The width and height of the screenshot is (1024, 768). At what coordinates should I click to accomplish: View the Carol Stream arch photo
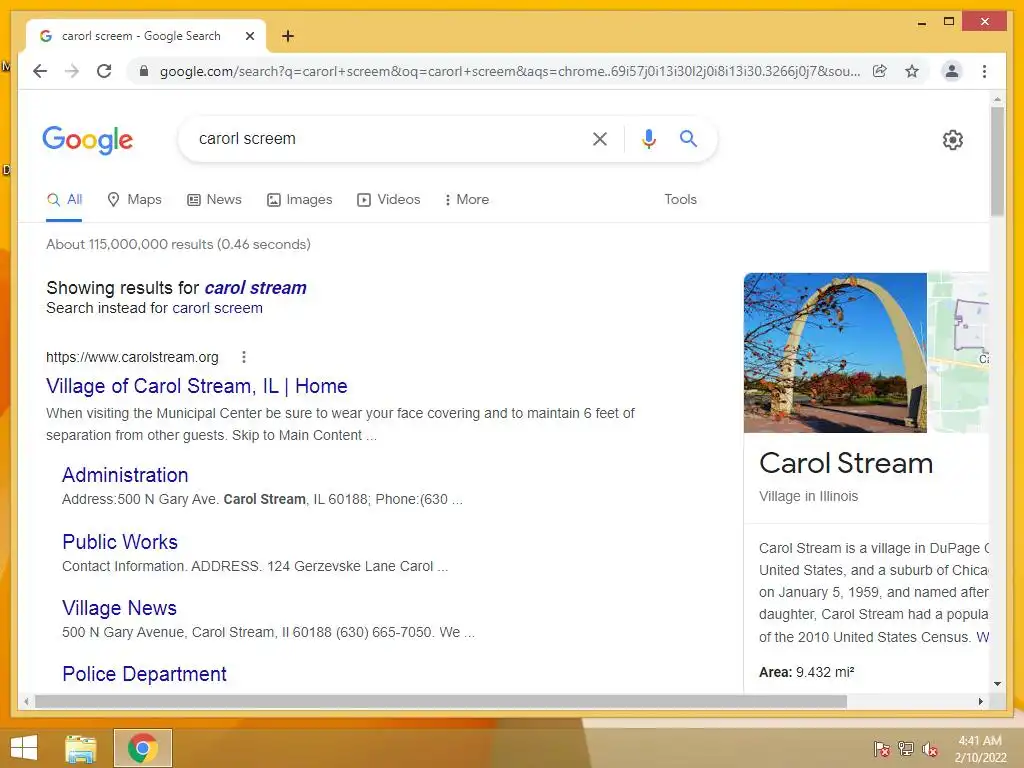tap(835, 353)
